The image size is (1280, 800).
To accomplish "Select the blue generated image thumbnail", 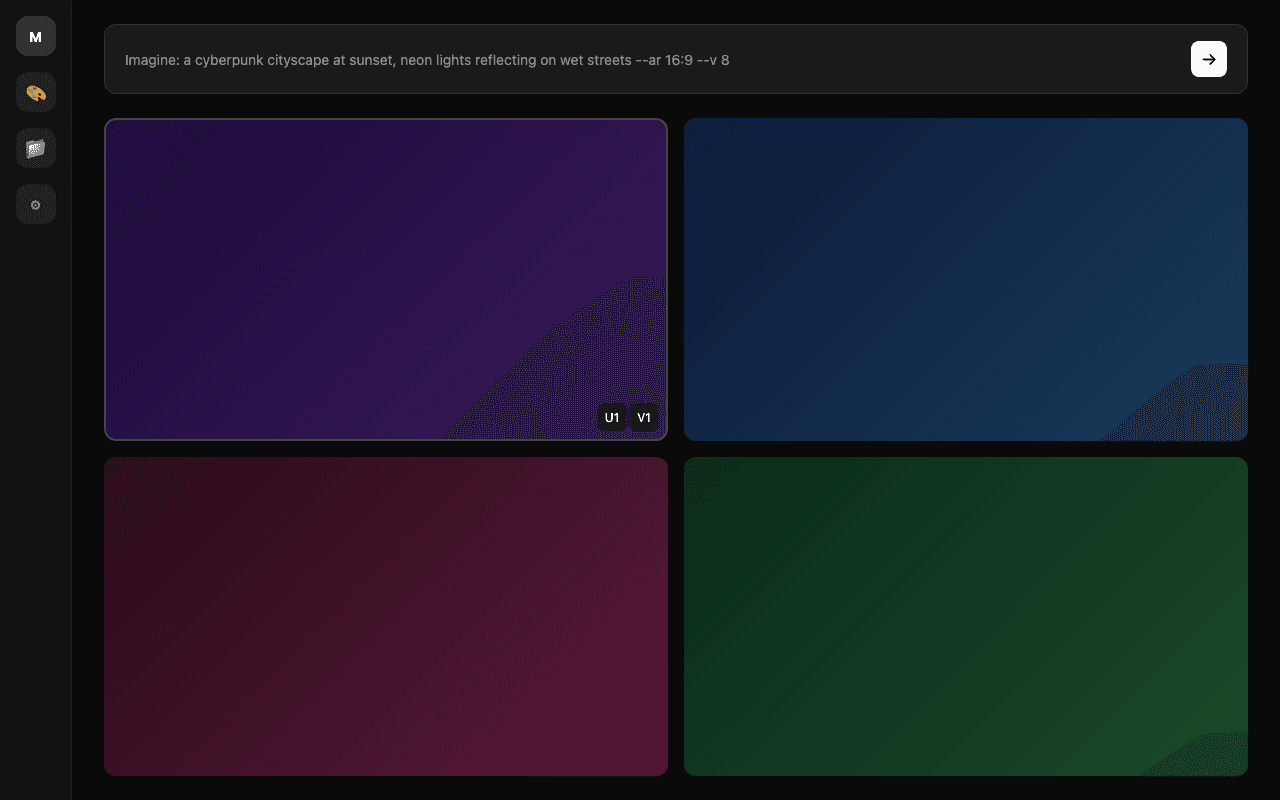I will (x=966, y=279).
